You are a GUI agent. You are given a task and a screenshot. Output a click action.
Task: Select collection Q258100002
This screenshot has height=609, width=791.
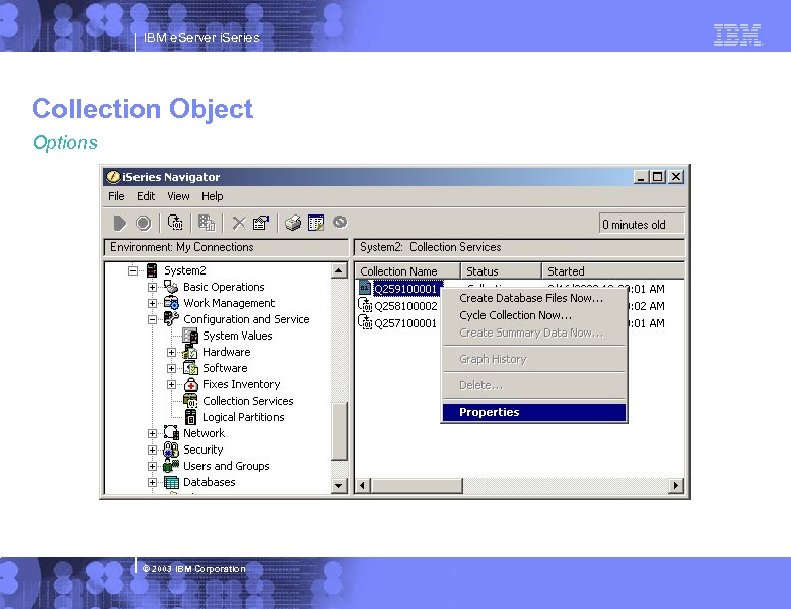(406, 306)
